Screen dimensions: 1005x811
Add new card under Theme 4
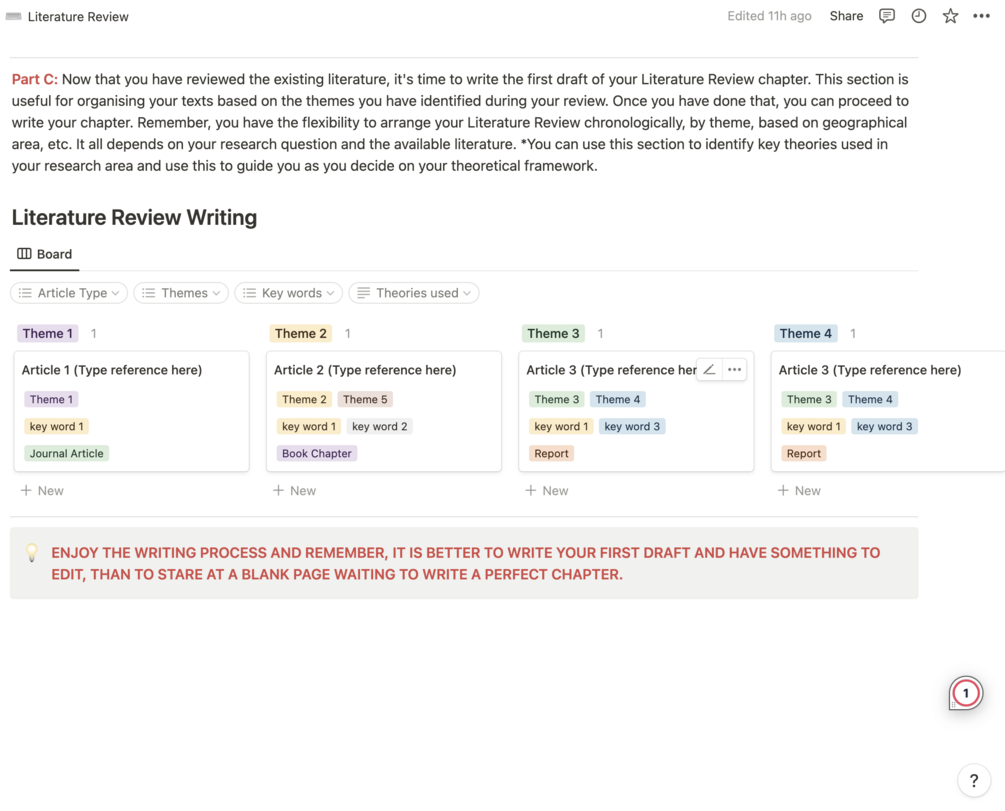pyautogui.click(x=799, y=490)
